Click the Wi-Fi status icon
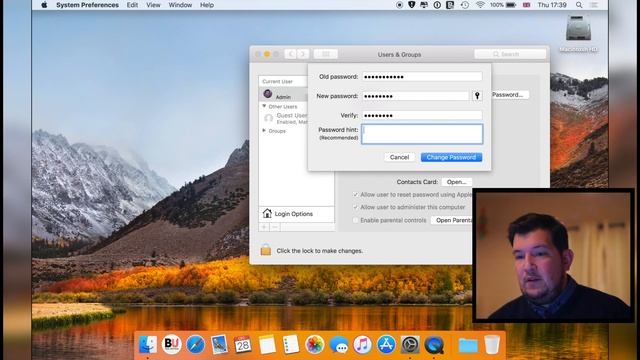 (x=480, y=5)
